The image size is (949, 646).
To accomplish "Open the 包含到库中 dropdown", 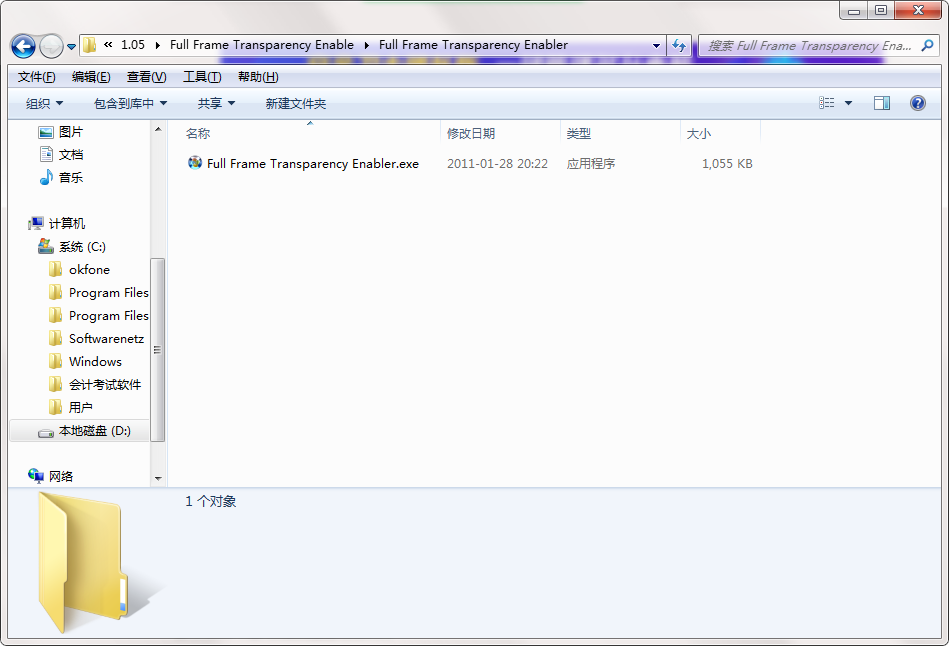I will click(130, 104).
